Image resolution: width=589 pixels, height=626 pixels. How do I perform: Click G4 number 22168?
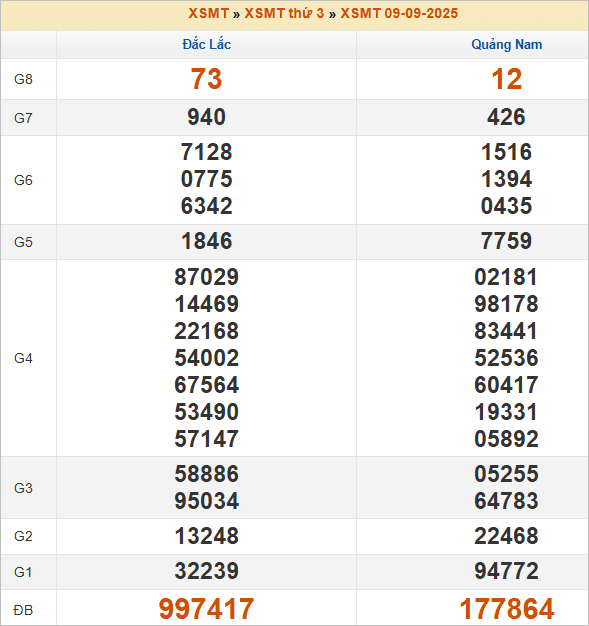tap(206, 331)
